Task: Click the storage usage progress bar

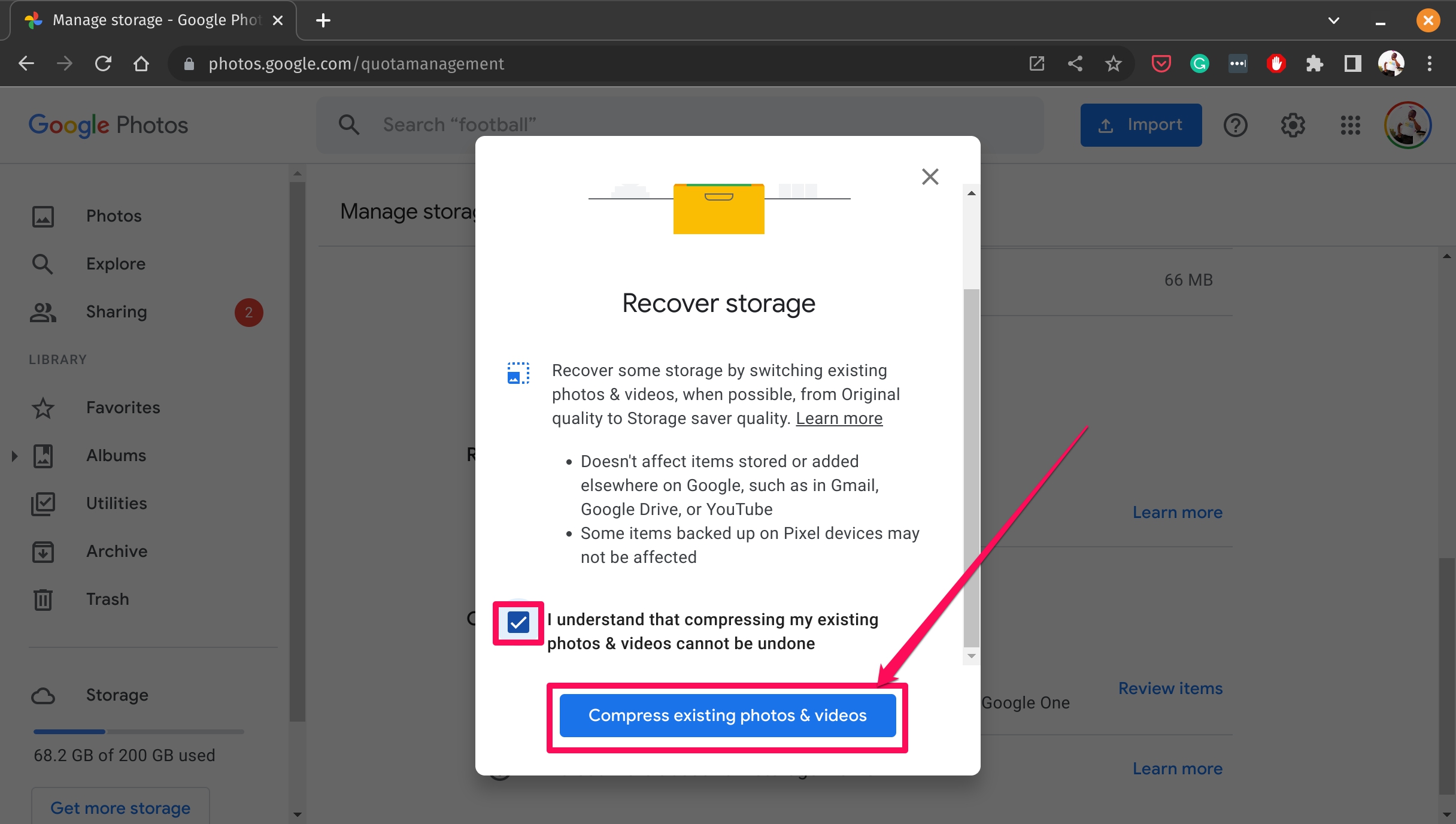Action: click(139, 732)
